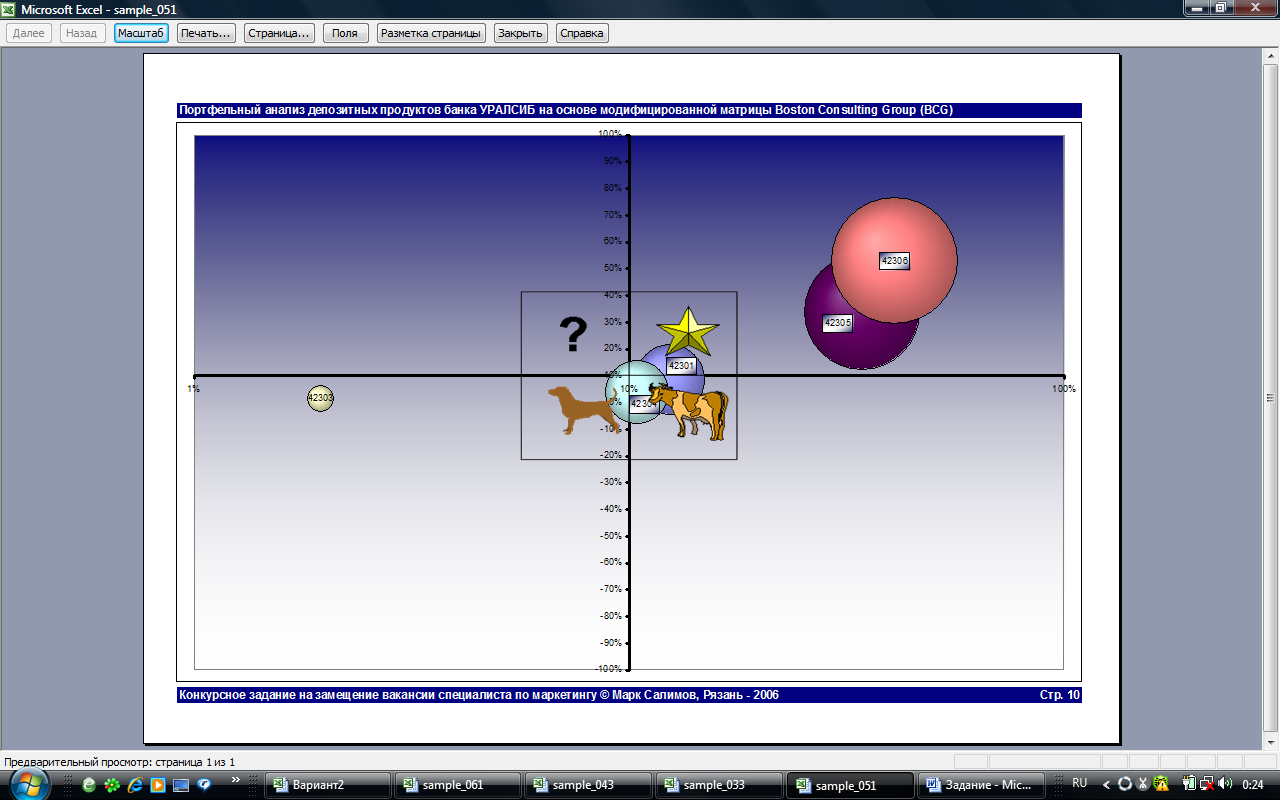
Task: Click the Стр. 10 page number
Action: point(1060,695)
